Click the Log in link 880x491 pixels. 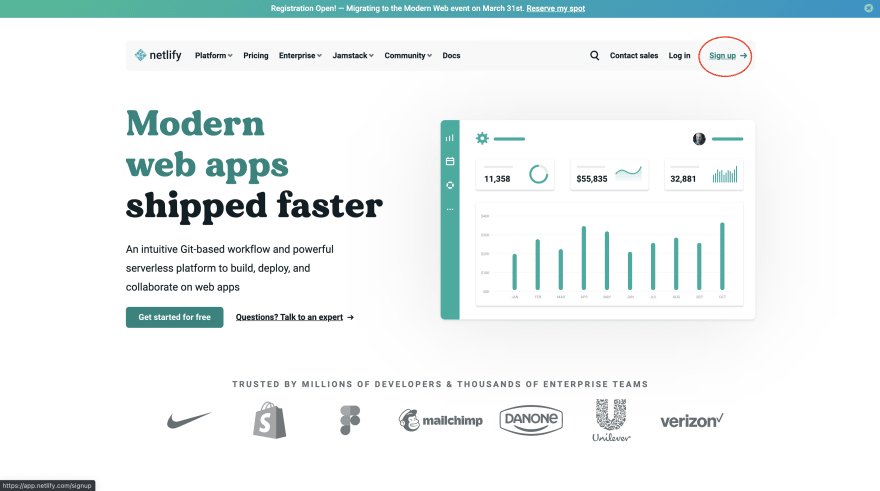679,56
